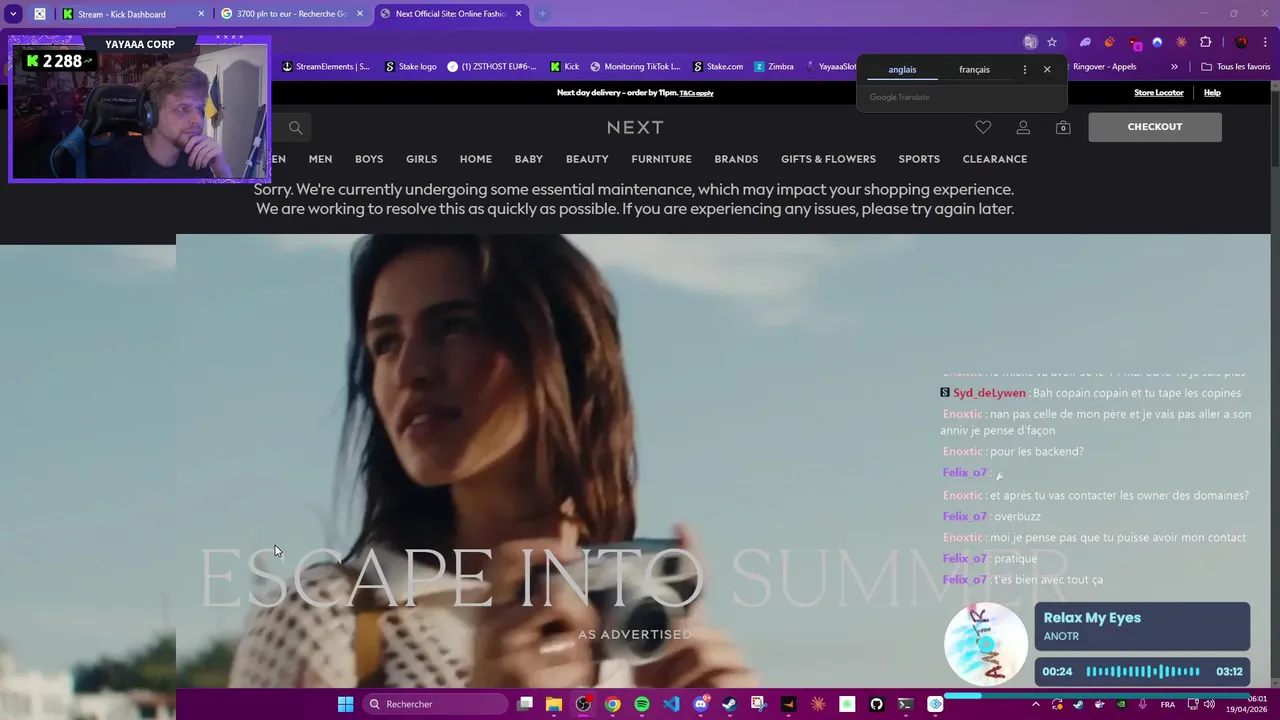Screen dimensions: 1280x720
Task: Open the wishlist heart icon
Action: pos(983,127)
